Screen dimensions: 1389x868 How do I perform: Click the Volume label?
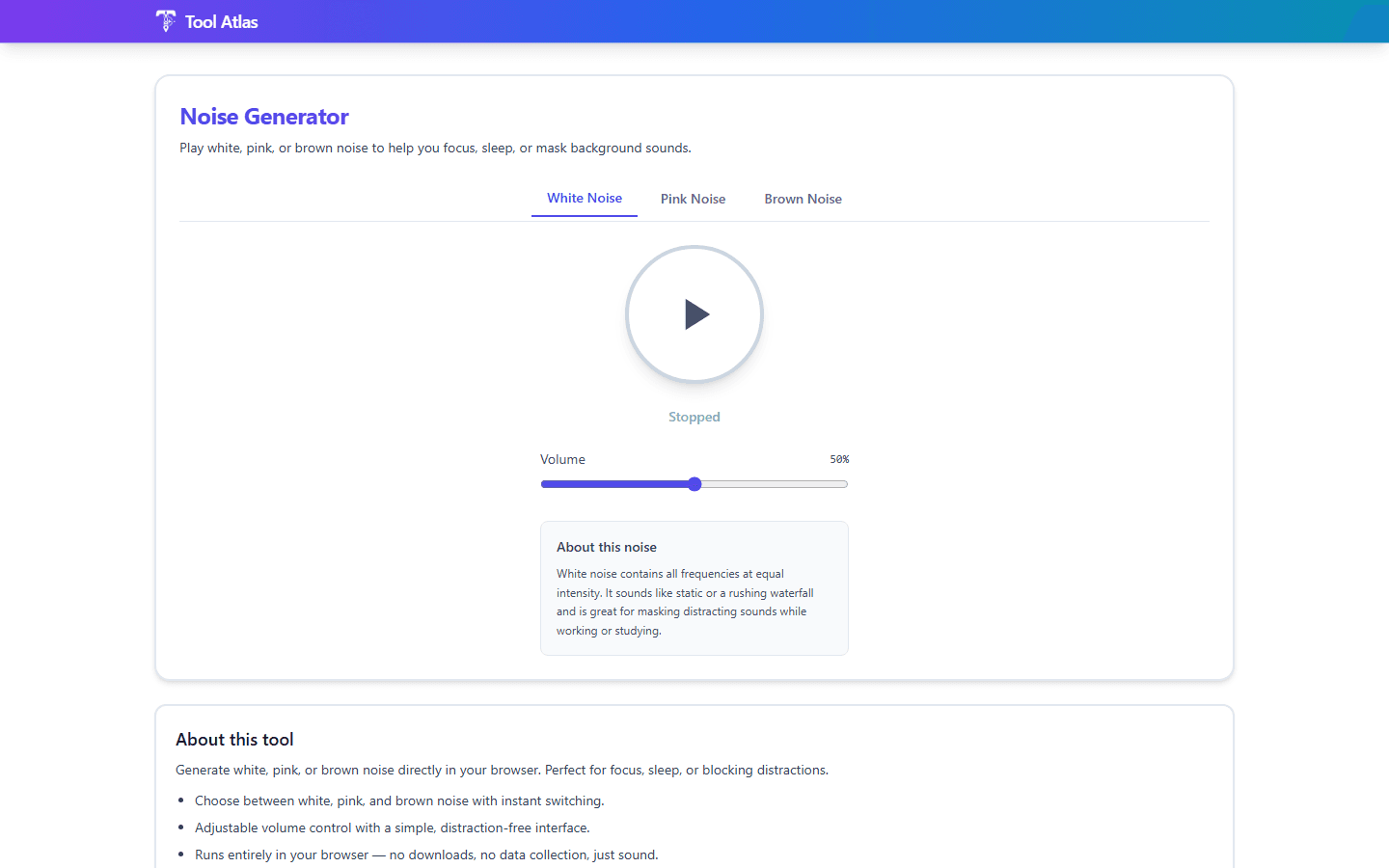(x=562, y=459)
